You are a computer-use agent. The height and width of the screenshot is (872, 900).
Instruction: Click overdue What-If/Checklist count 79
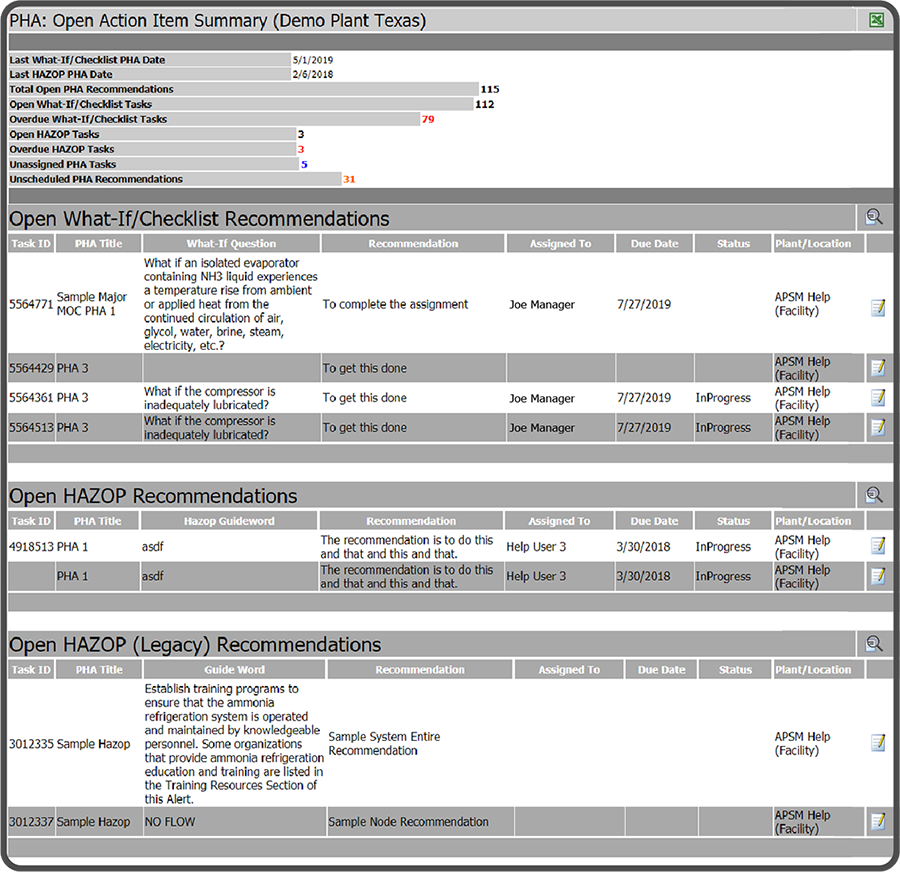tap(427, 120)
